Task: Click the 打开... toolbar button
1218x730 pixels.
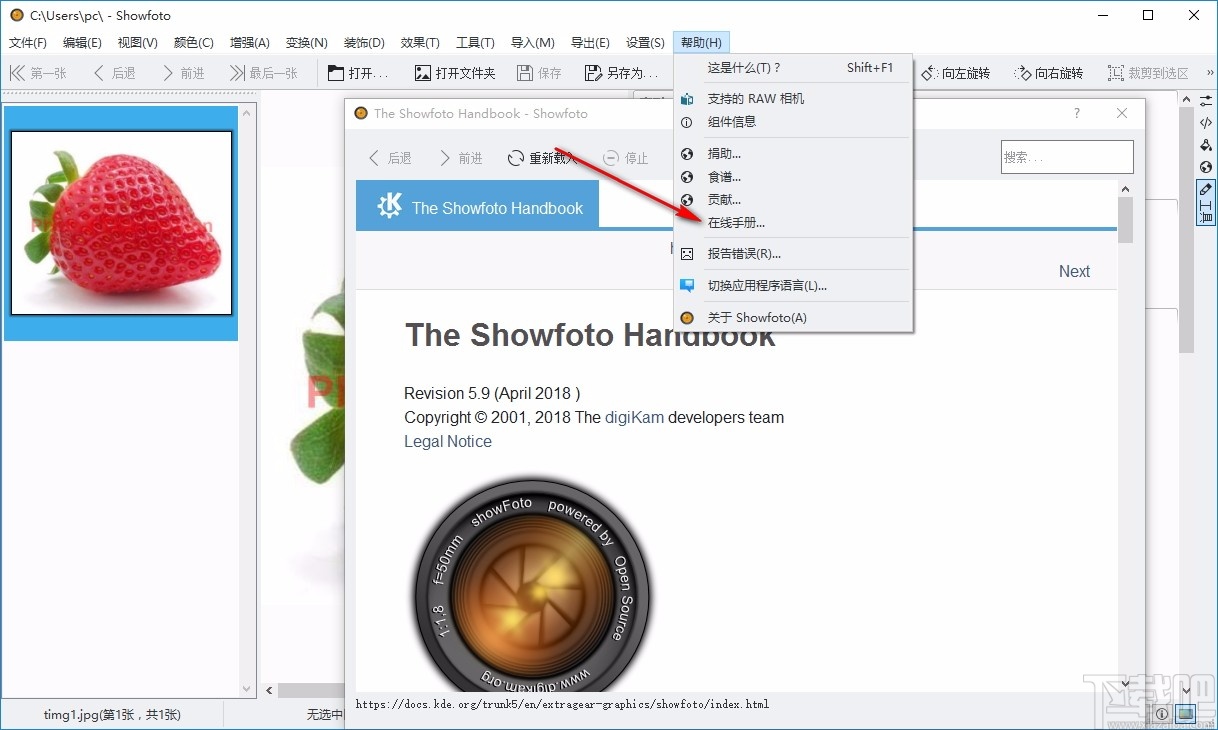Action: (x=359, y=73)
